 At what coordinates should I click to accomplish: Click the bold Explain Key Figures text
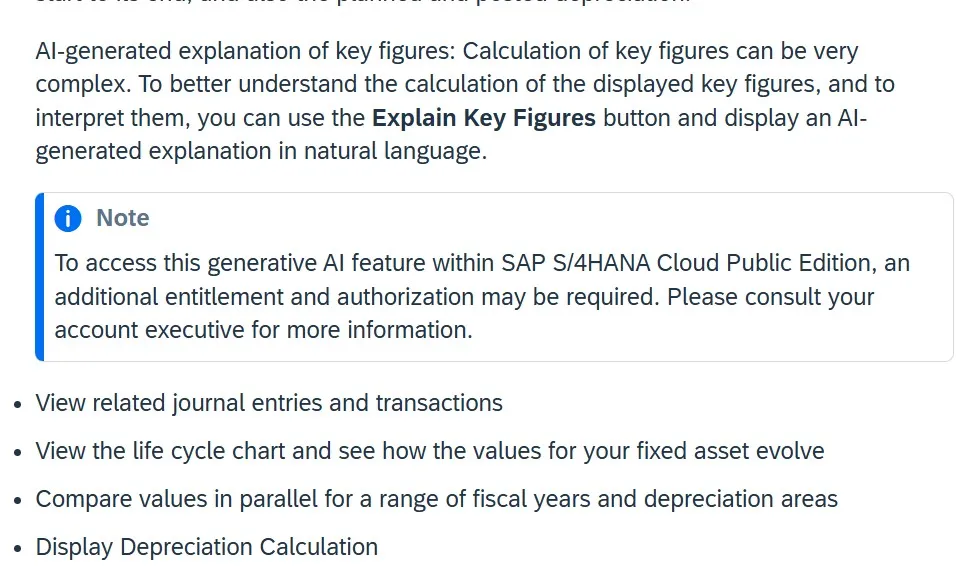point(483,118)
